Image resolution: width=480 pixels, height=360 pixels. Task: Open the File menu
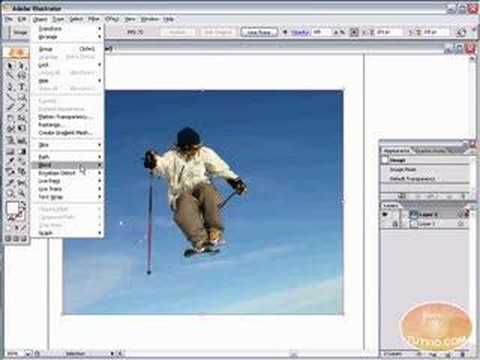8,19
